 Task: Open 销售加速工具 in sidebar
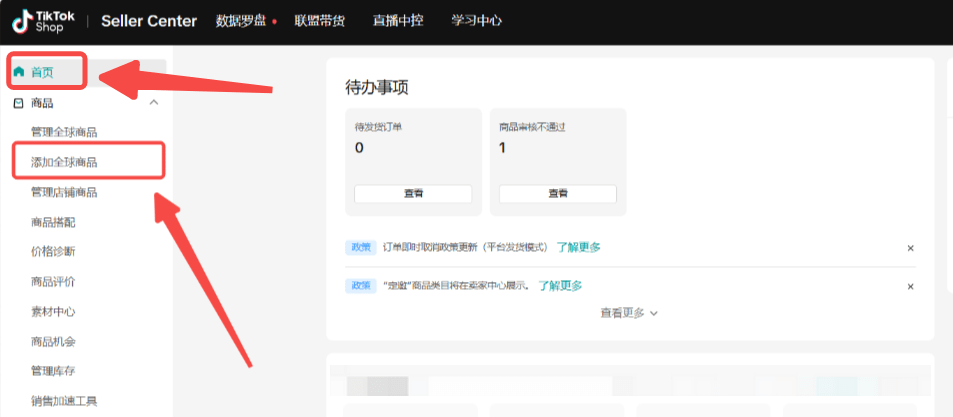click(x=64, y=401)
